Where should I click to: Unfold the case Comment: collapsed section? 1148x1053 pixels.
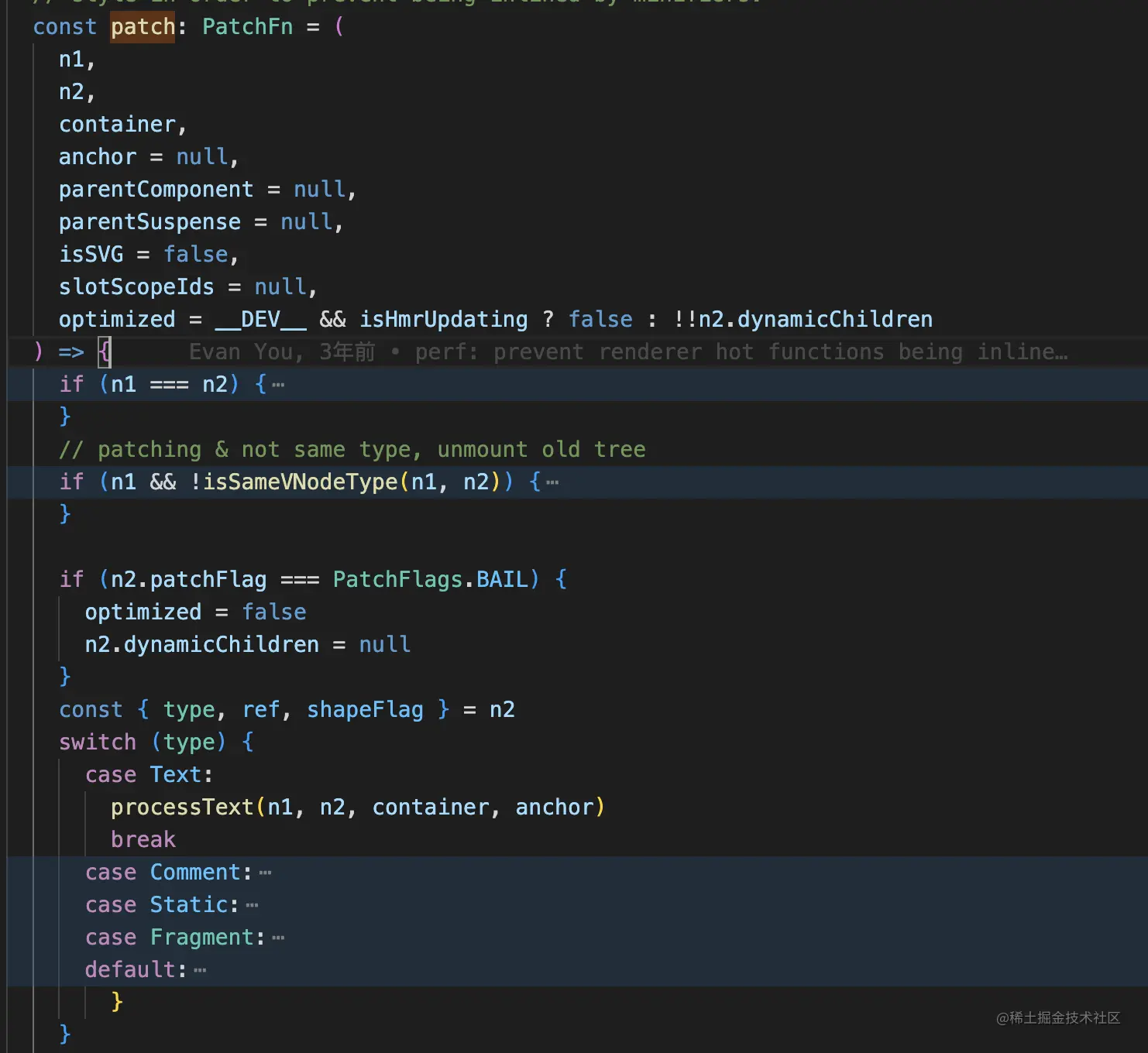266,873
